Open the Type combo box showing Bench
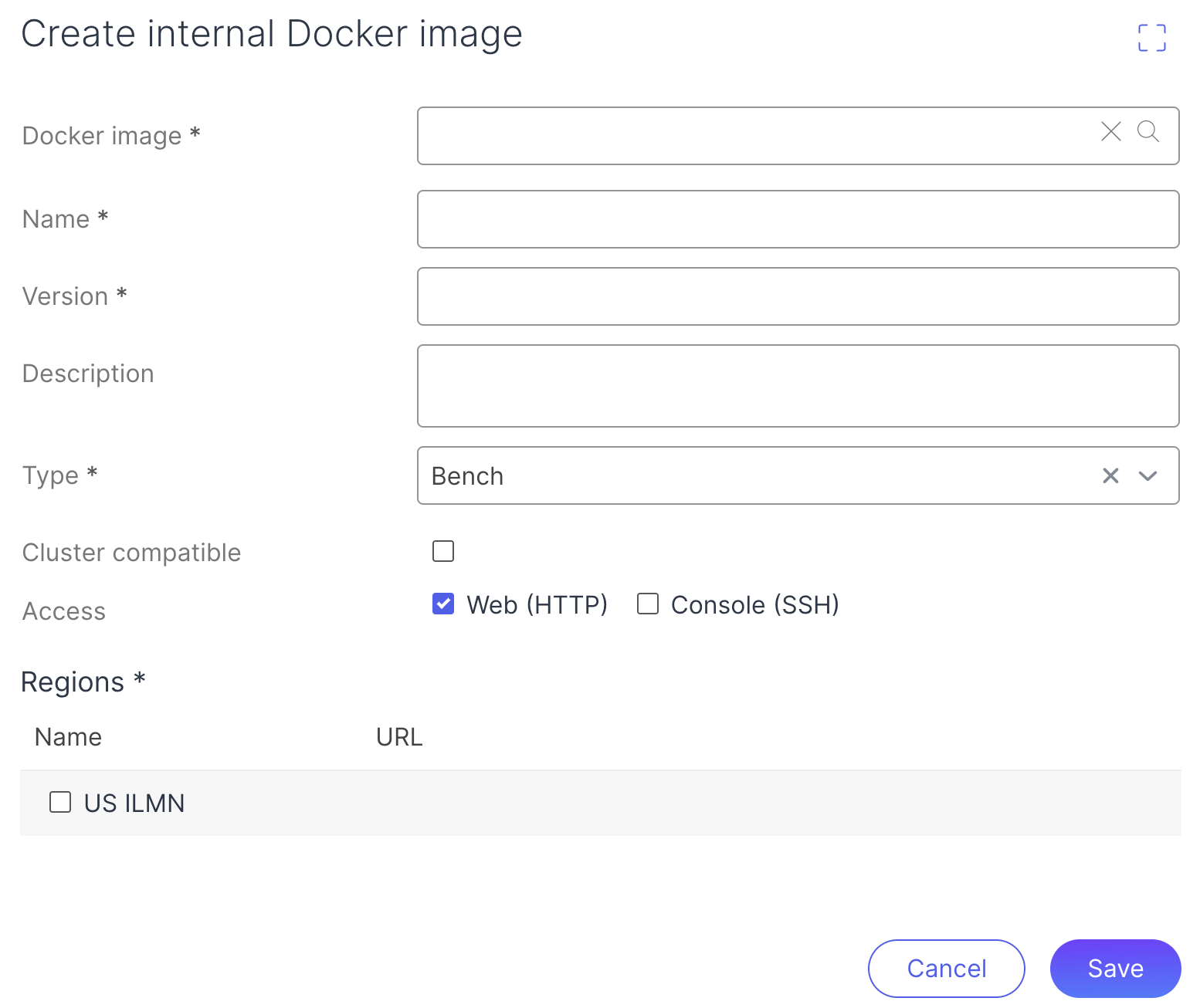The width and height of the screenshot is (1200, 1008). click(757, 475)
